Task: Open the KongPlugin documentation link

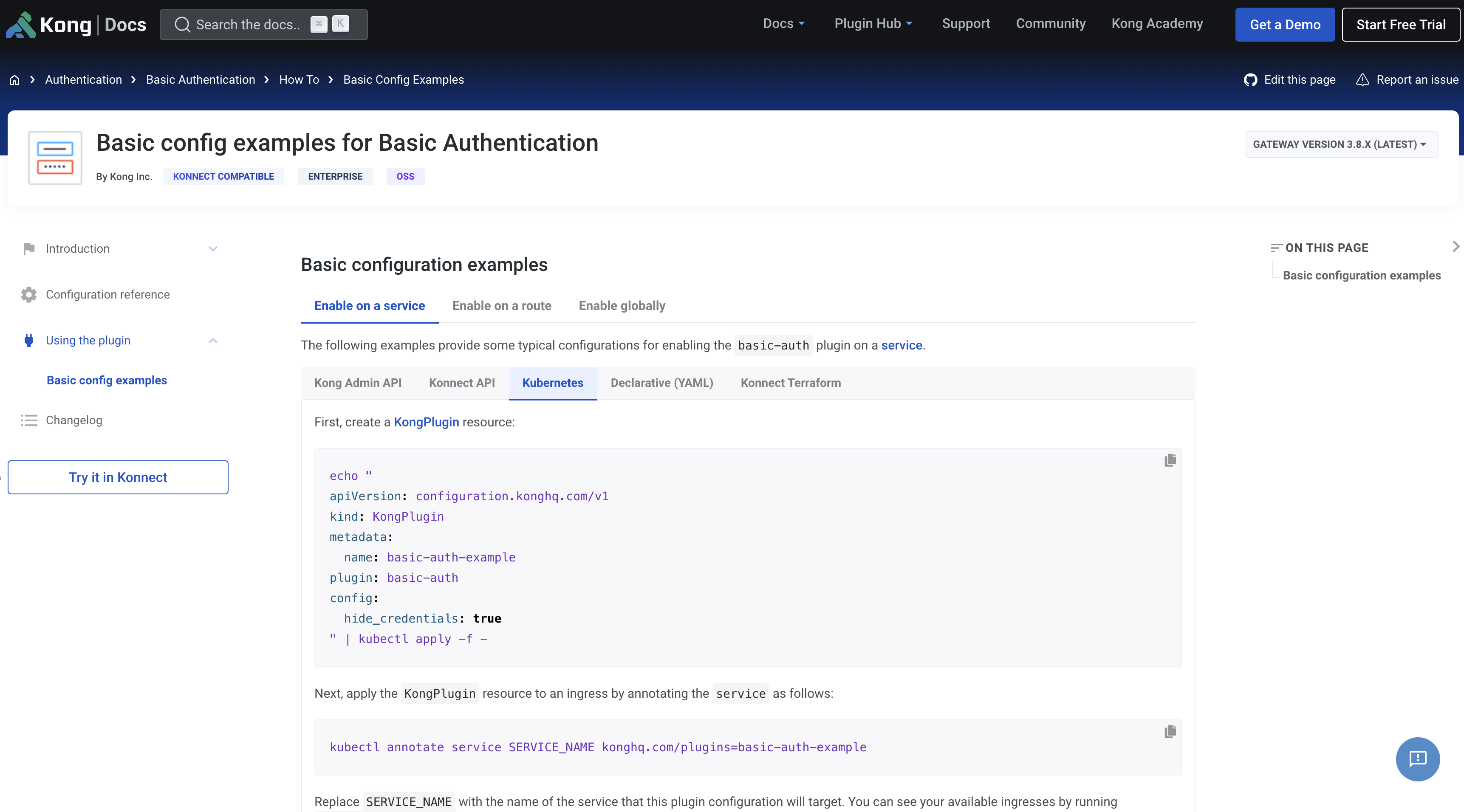Action: [x=426, y=422]
